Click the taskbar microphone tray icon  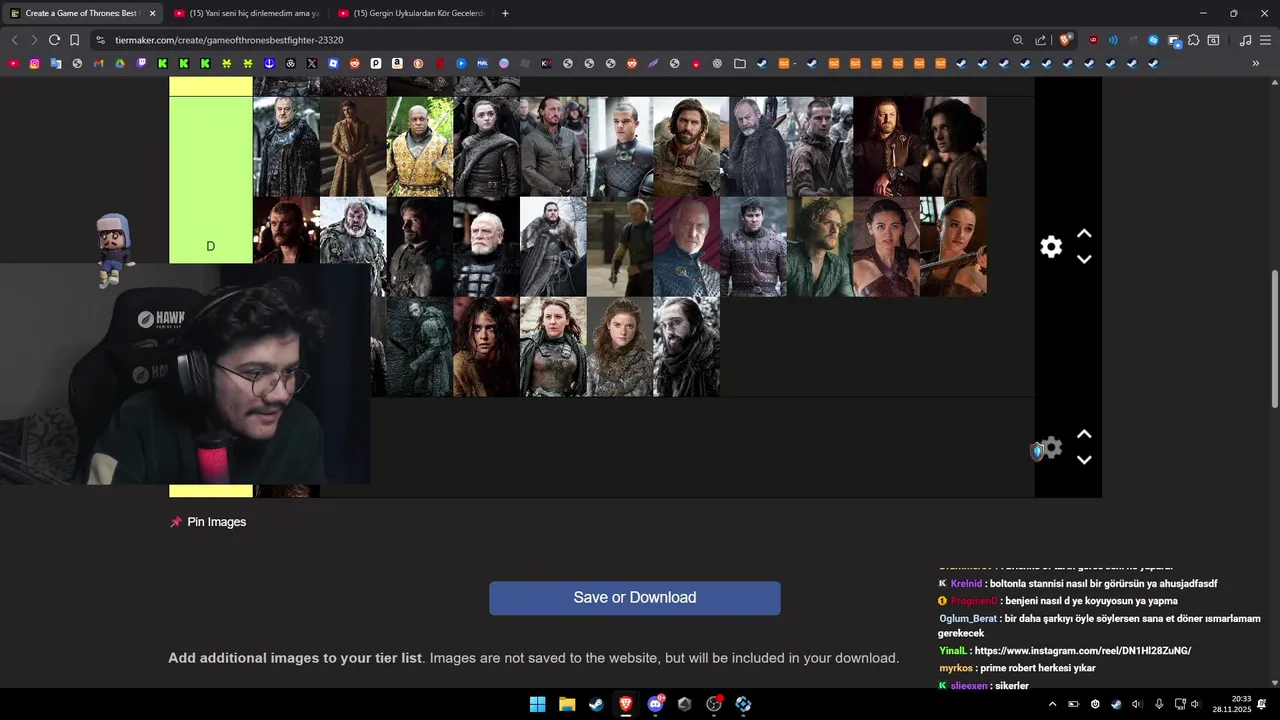tap(1159, 704)
